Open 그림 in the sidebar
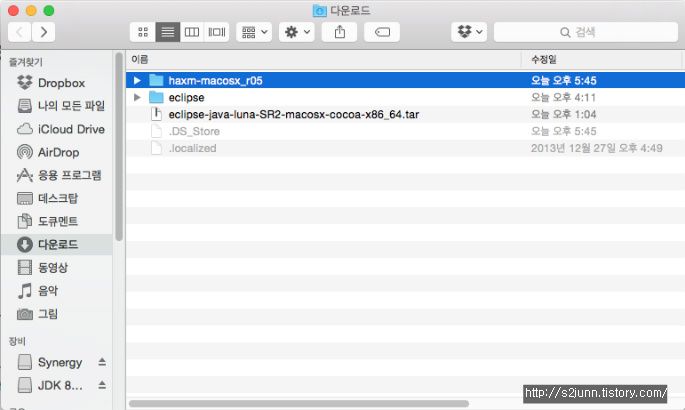 point(57,314)
